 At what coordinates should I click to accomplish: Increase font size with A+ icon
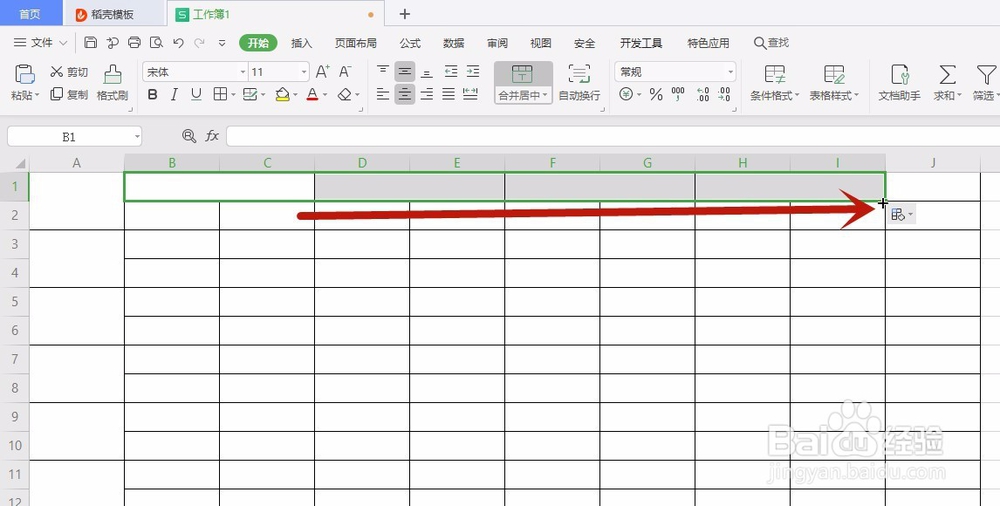323,71
